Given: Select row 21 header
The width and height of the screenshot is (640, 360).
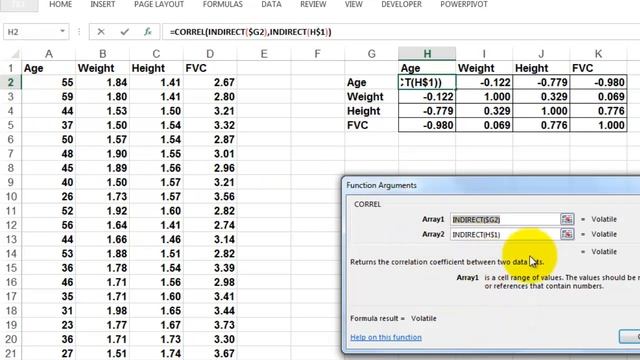Looking at the screenshot, I should [x=11, y=353].
